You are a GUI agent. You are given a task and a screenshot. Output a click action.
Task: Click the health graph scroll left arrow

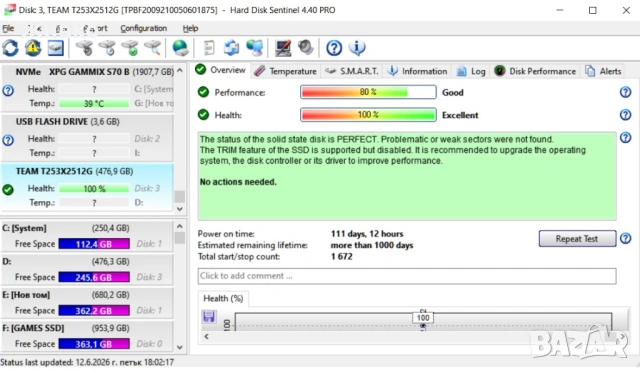pos(207,336)
